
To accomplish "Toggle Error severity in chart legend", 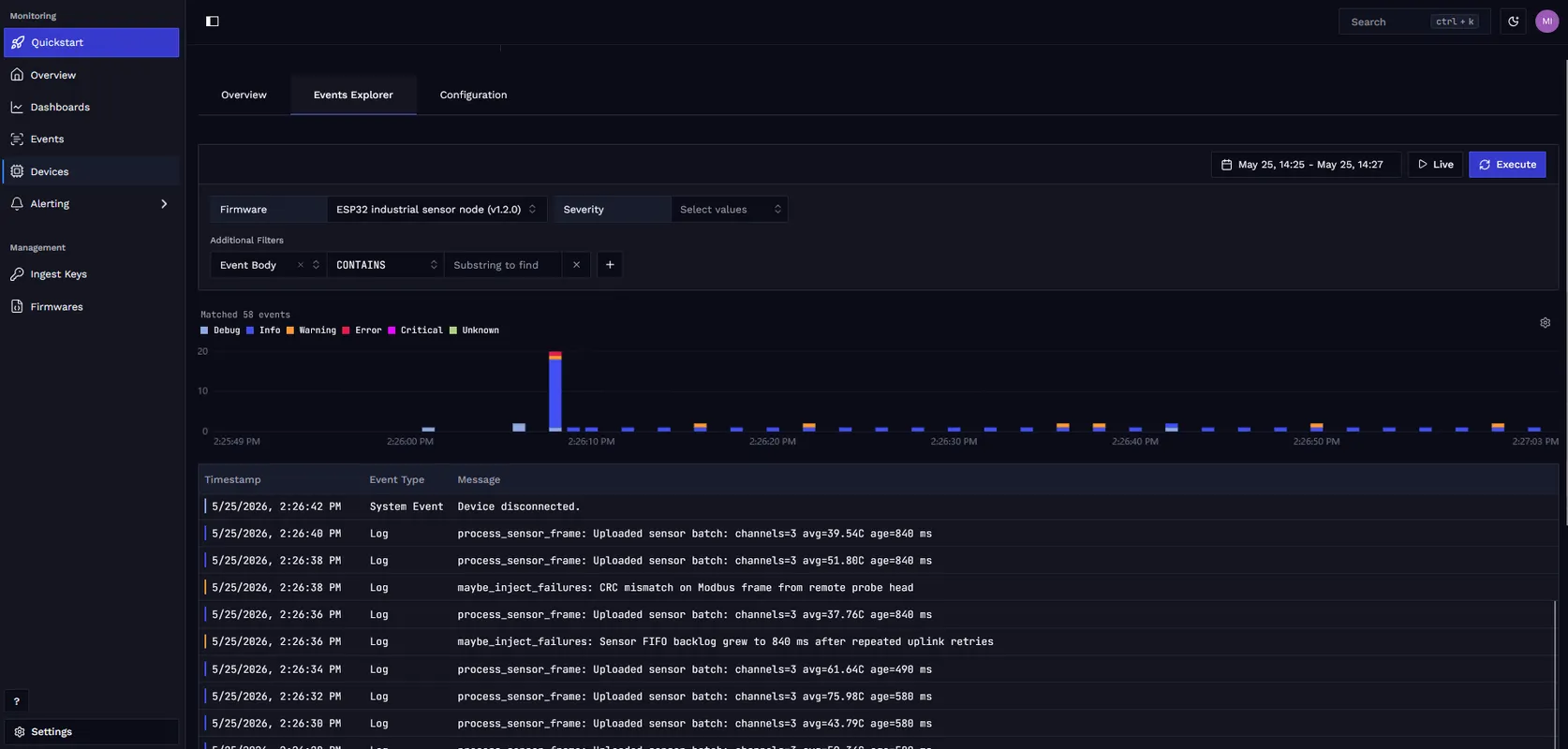I will pyautogui.click(x=362, y=330).
